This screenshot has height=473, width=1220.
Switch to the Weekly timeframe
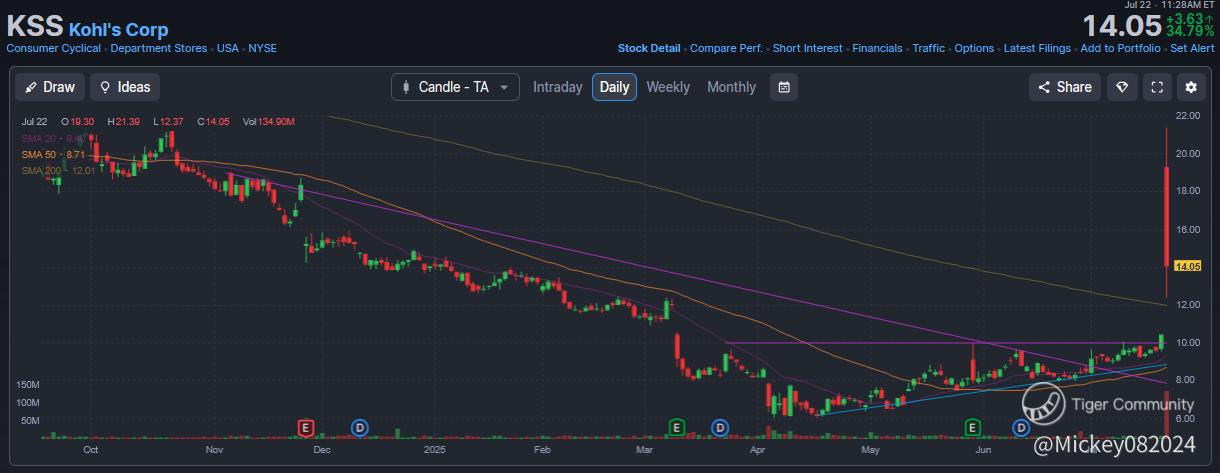(x=668, y=87)
